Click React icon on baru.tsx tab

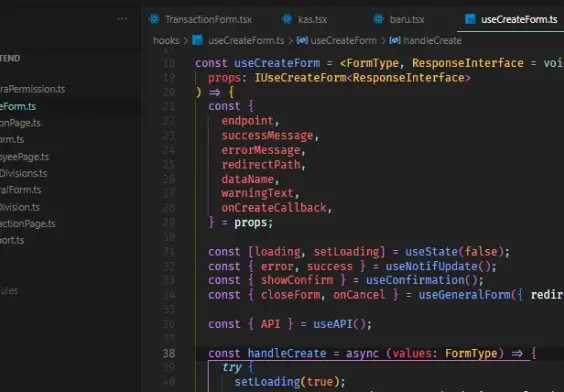pyautogui.click(x=379, y=19)
